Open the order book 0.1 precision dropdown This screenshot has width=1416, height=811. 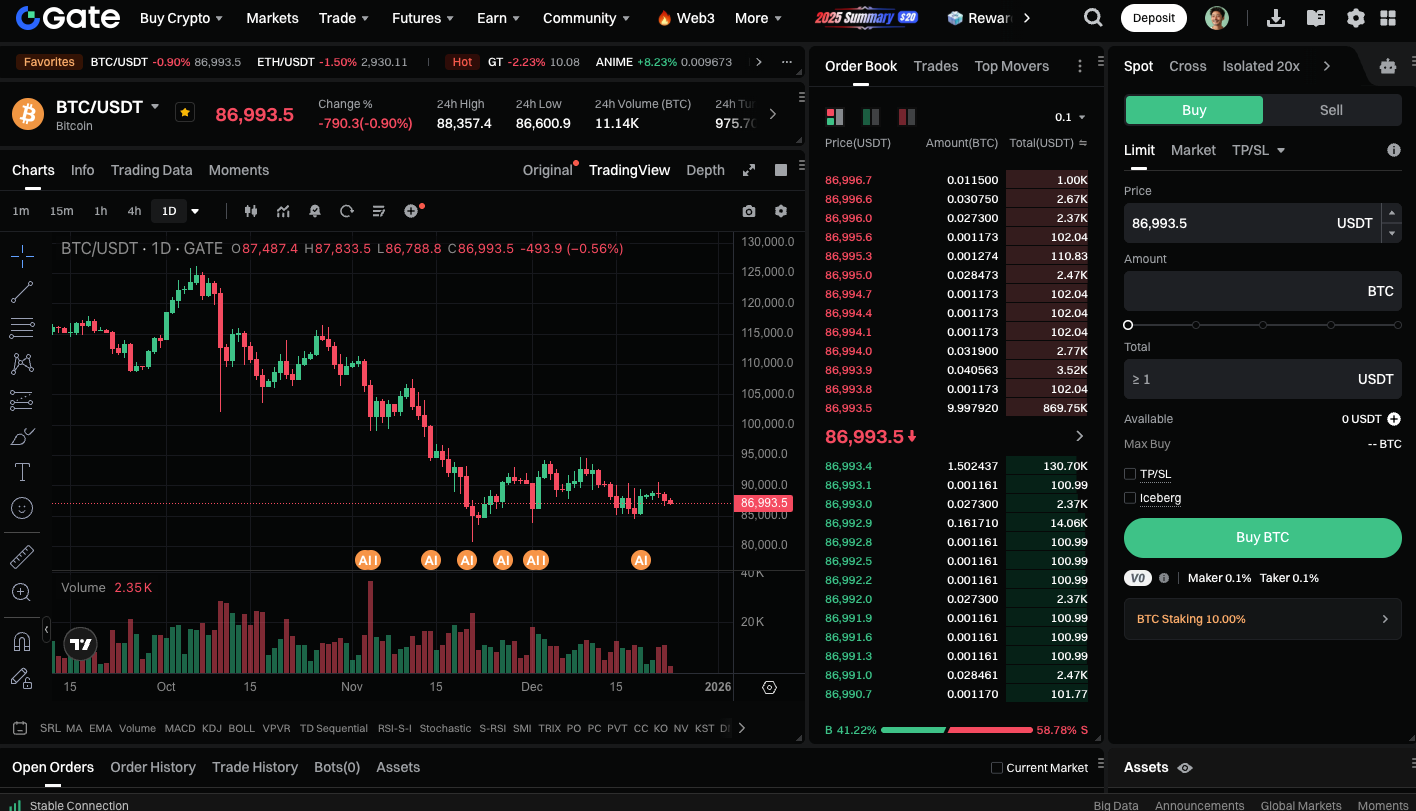[1070, 117]
